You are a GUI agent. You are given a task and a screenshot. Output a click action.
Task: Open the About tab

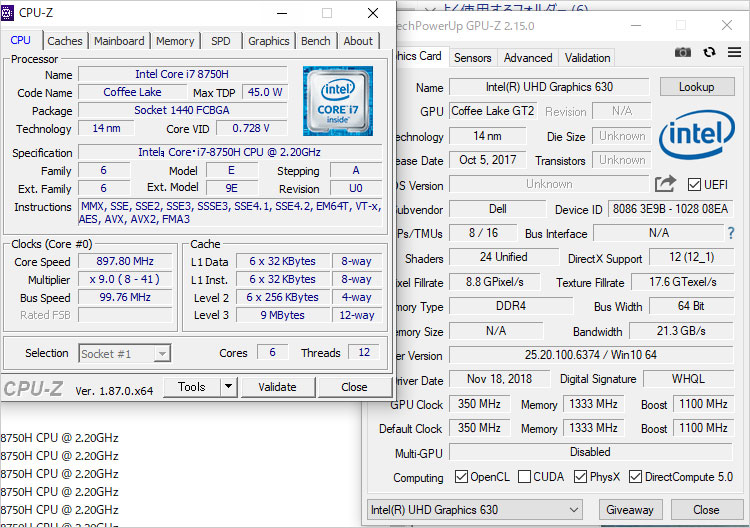[x=358, y=41]
